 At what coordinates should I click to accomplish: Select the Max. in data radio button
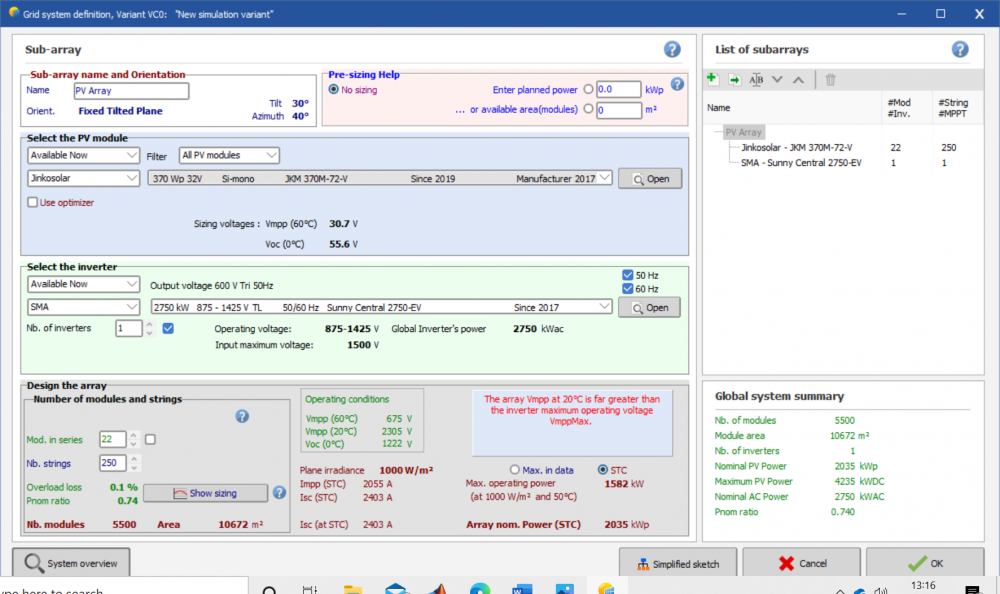515,469
